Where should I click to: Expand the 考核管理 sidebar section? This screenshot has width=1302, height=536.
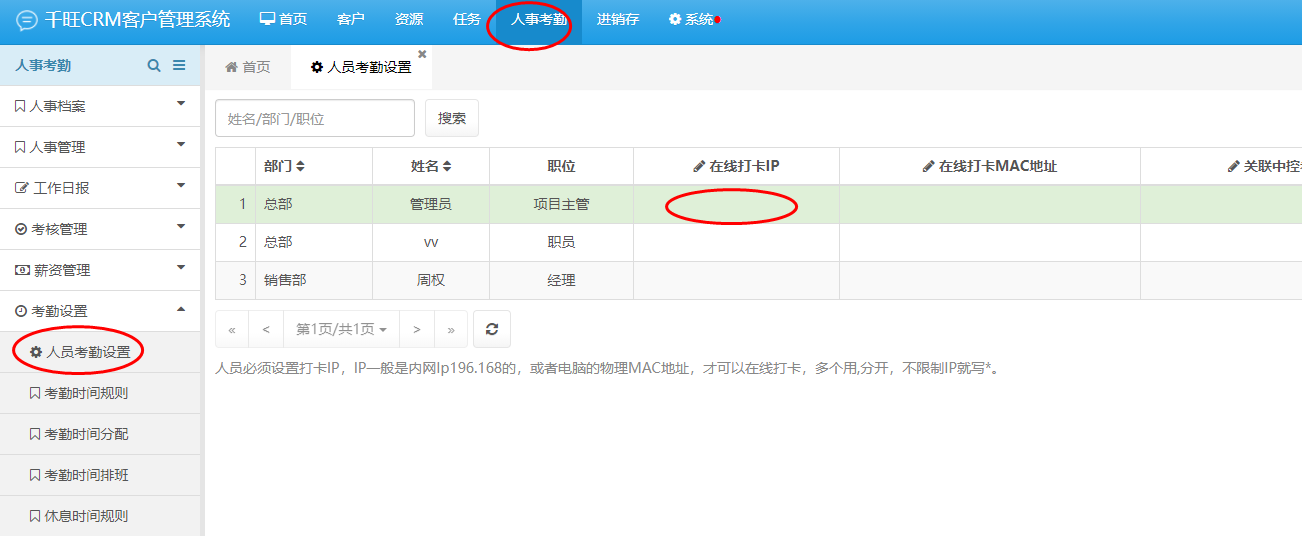(100, 229)
